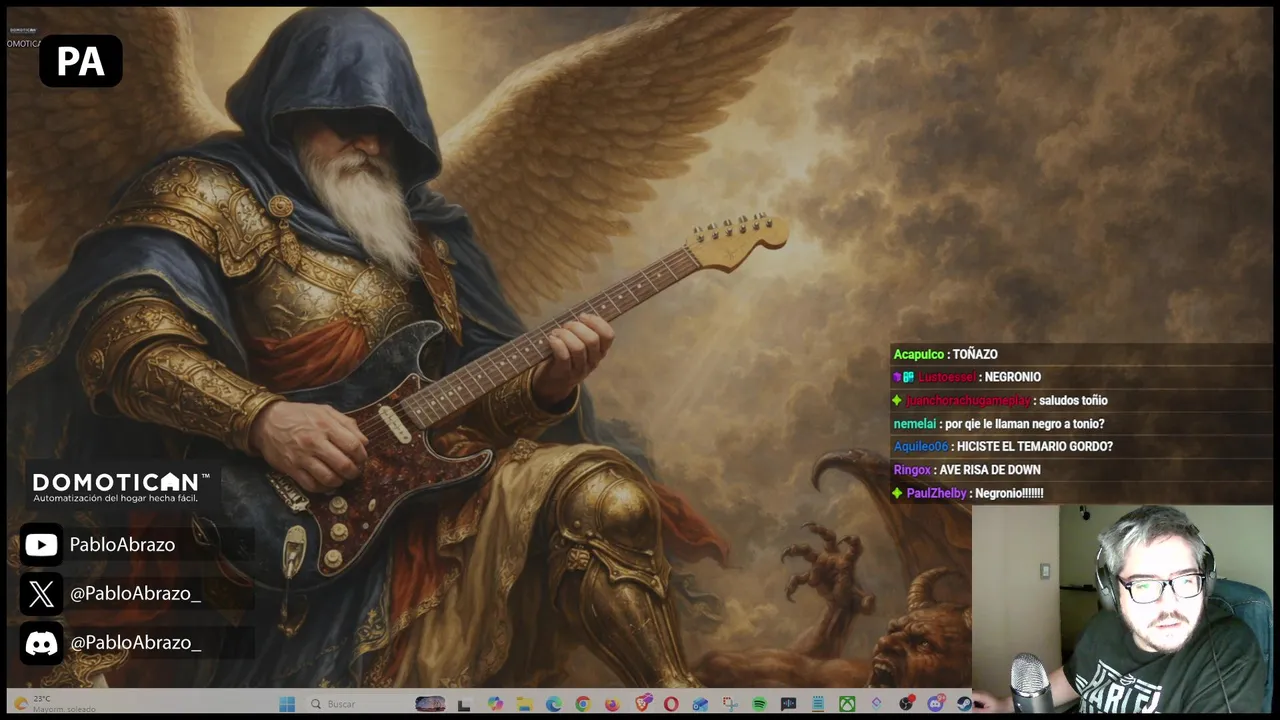Open Notepad from the taskbar

pyautogui.click(x=817, y=704)
